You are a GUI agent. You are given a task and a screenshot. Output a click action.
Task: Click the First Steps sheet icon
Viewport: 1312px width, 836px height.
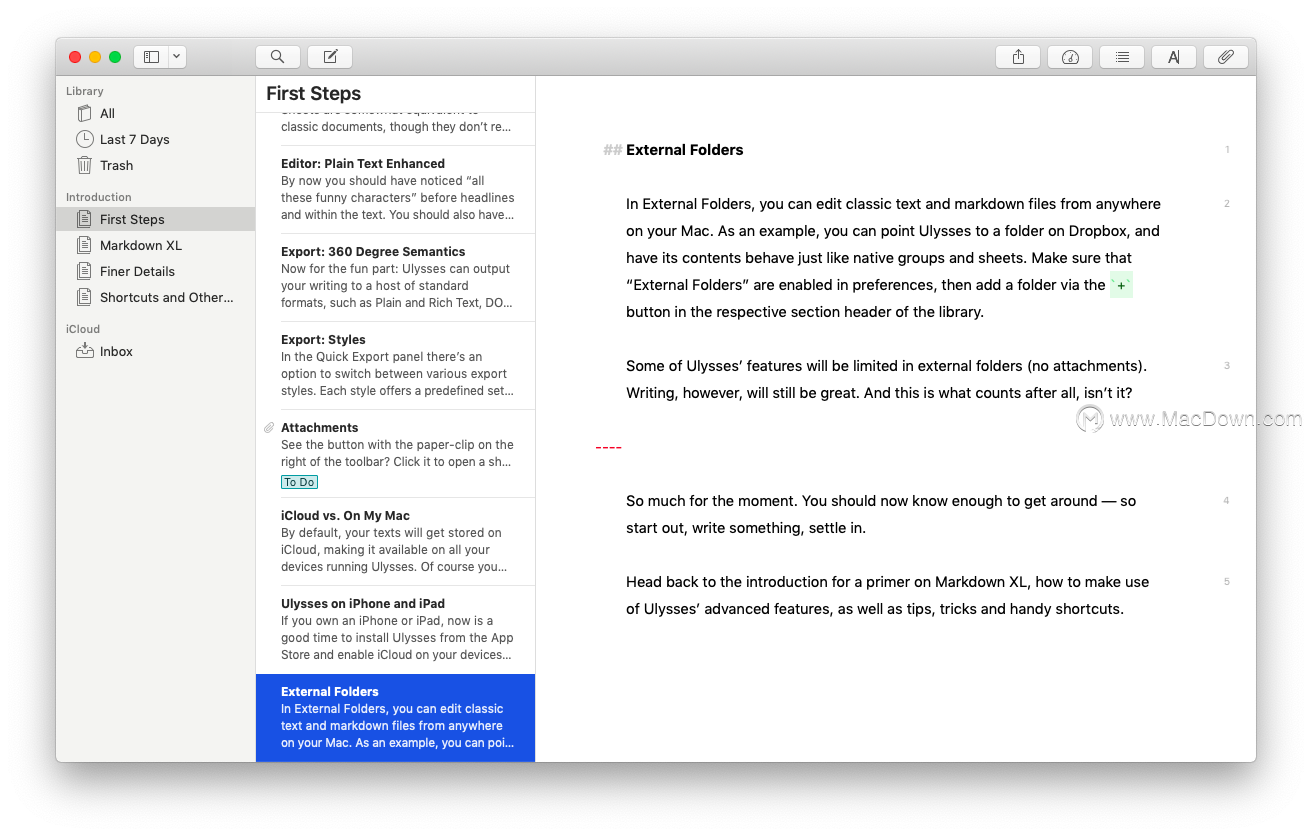coord(84,219)
